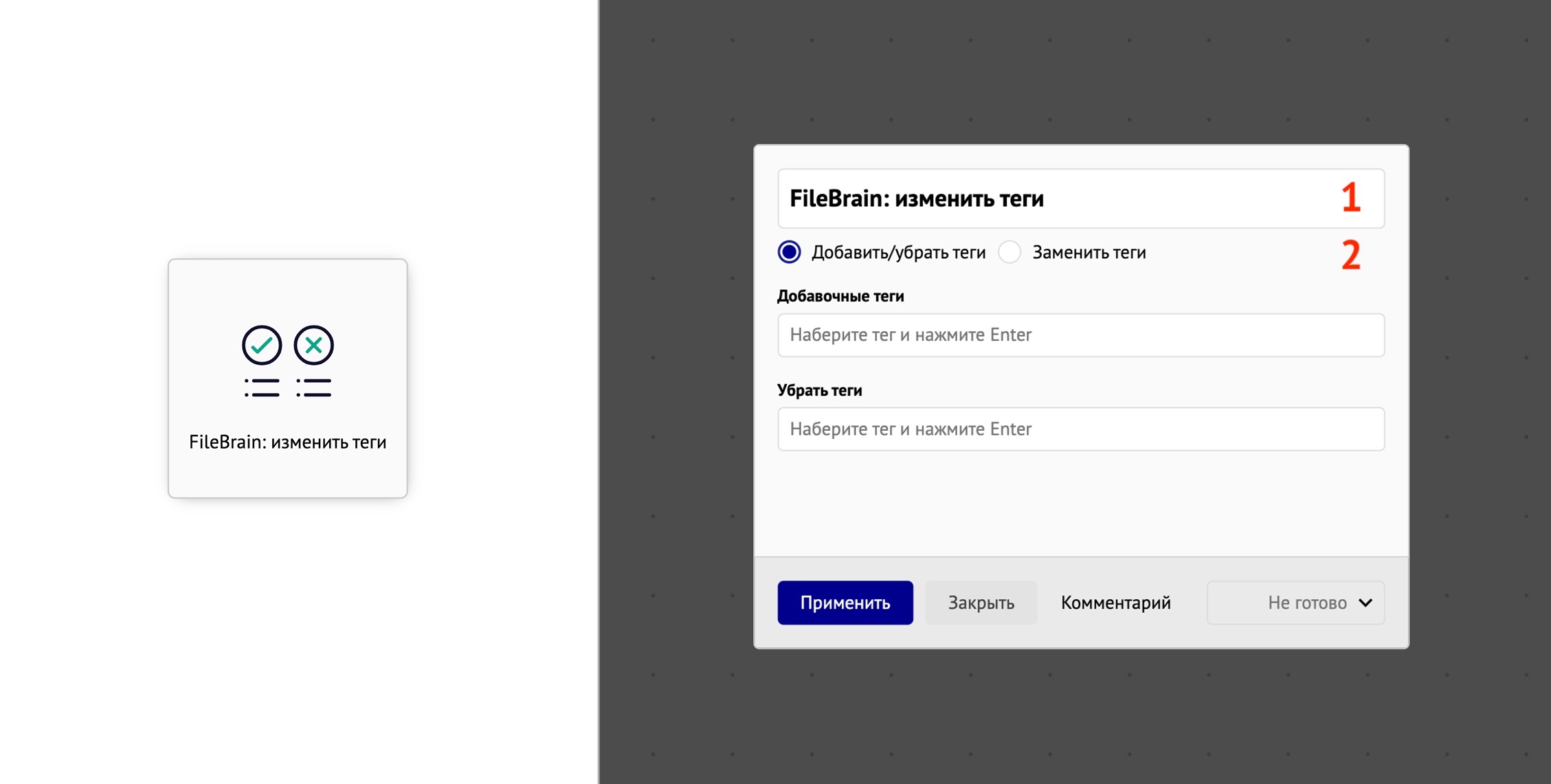
Task: Click the list icon below the X circle
Action: tap(314, 388)
